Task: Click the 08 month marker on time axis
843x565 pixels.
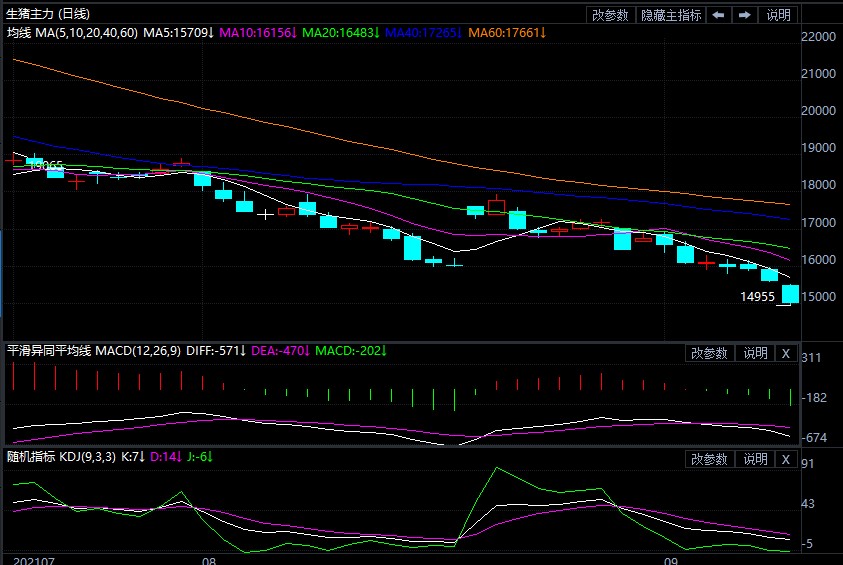Action: [x=208, y=562]
